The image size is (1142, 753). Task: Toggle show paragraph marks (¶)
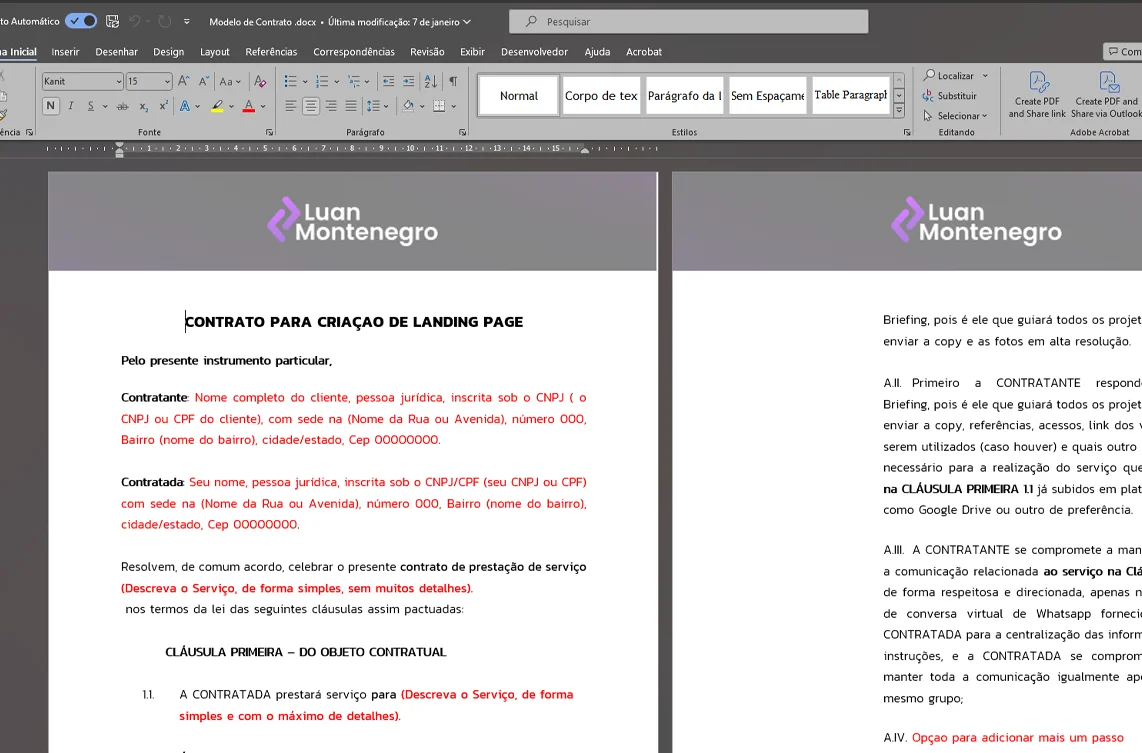(453, 81)
